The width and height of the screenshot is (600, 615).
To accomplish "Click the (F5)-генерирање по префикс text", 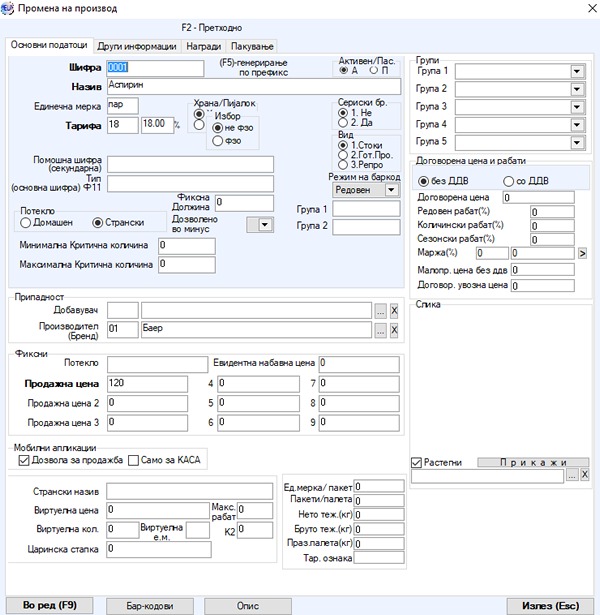I will [254, 67].
